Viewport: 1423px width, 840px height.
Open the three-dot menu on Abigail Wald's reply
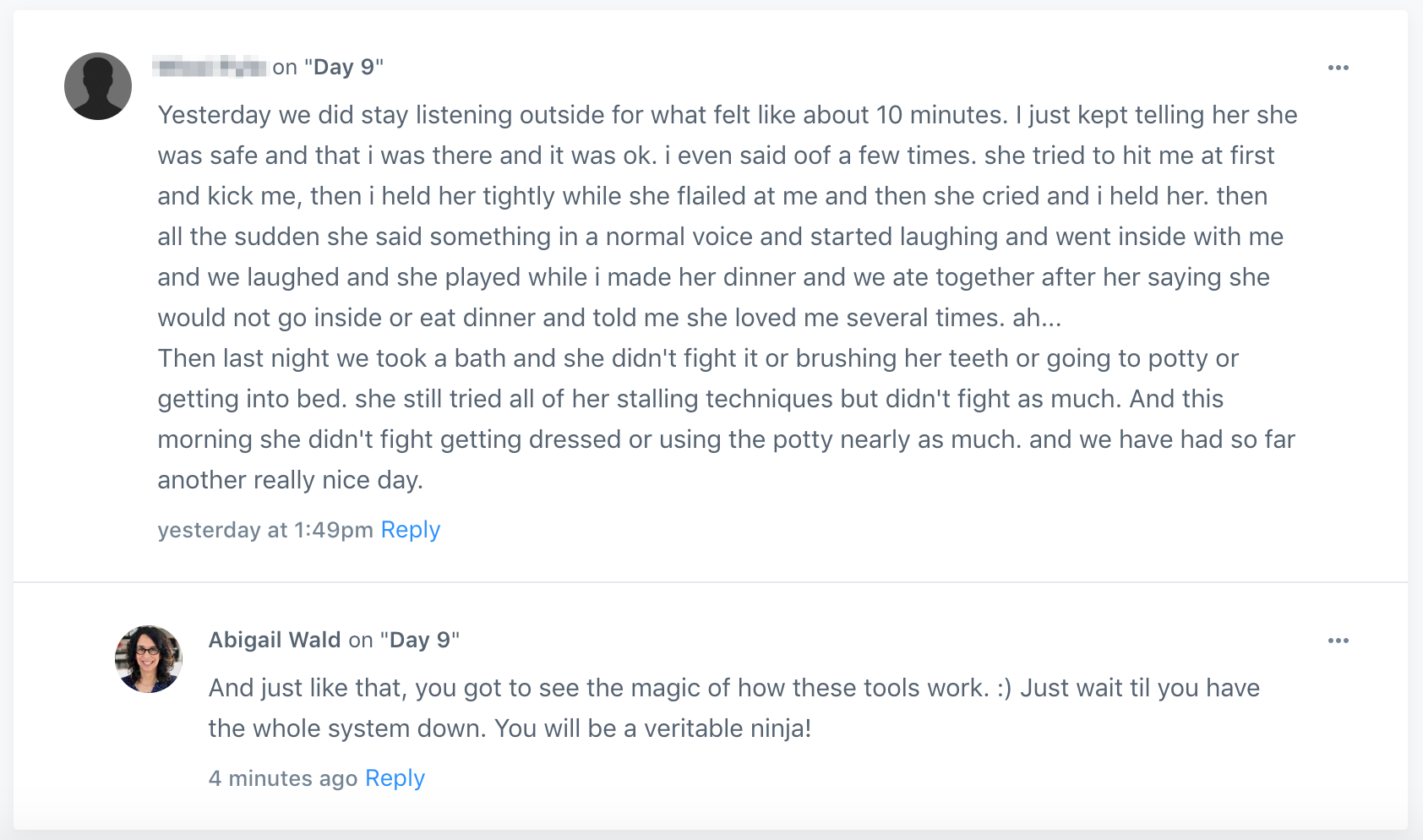click(x=1338, y=641)
